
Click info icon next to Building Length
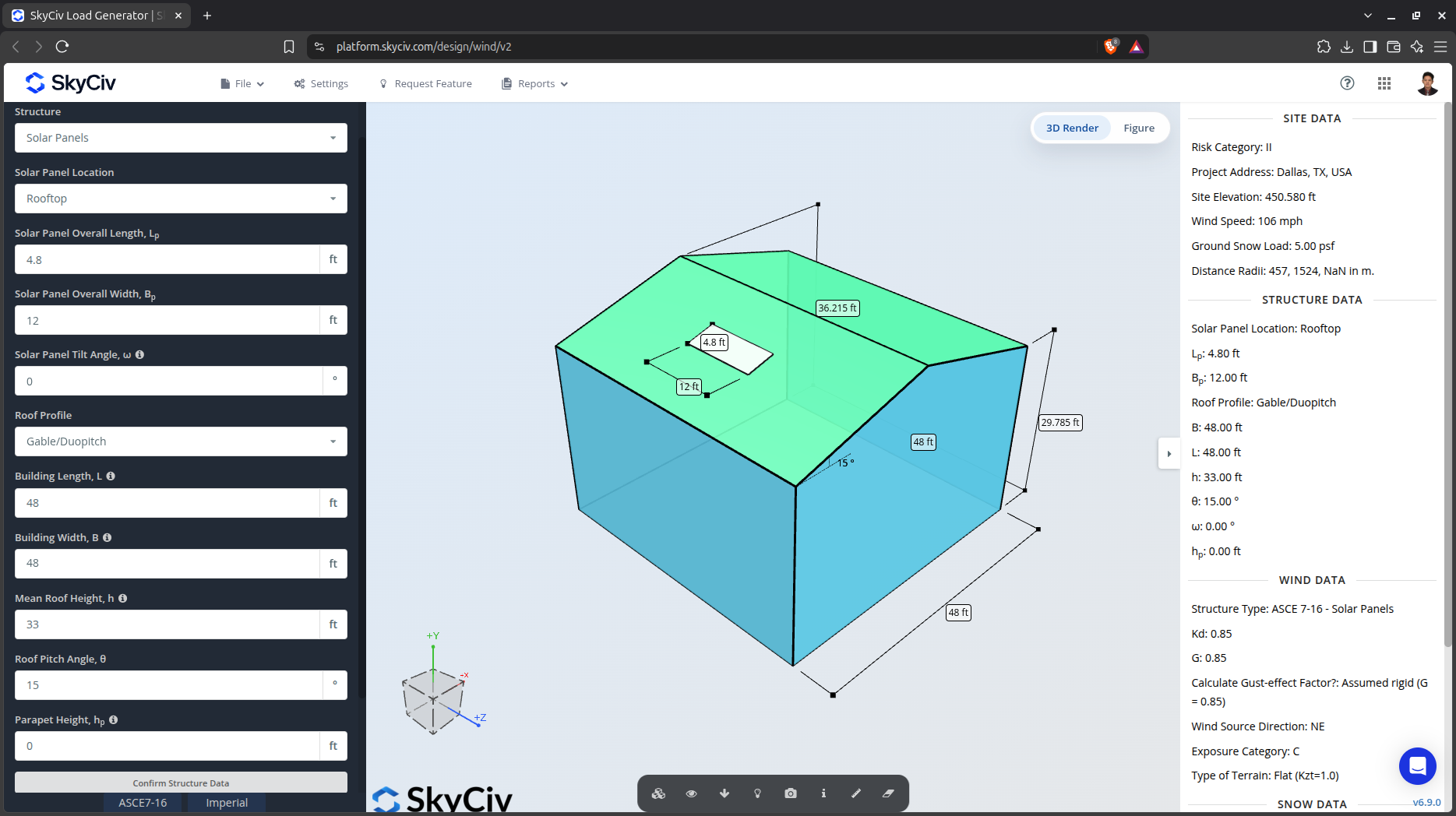point(111,476)
